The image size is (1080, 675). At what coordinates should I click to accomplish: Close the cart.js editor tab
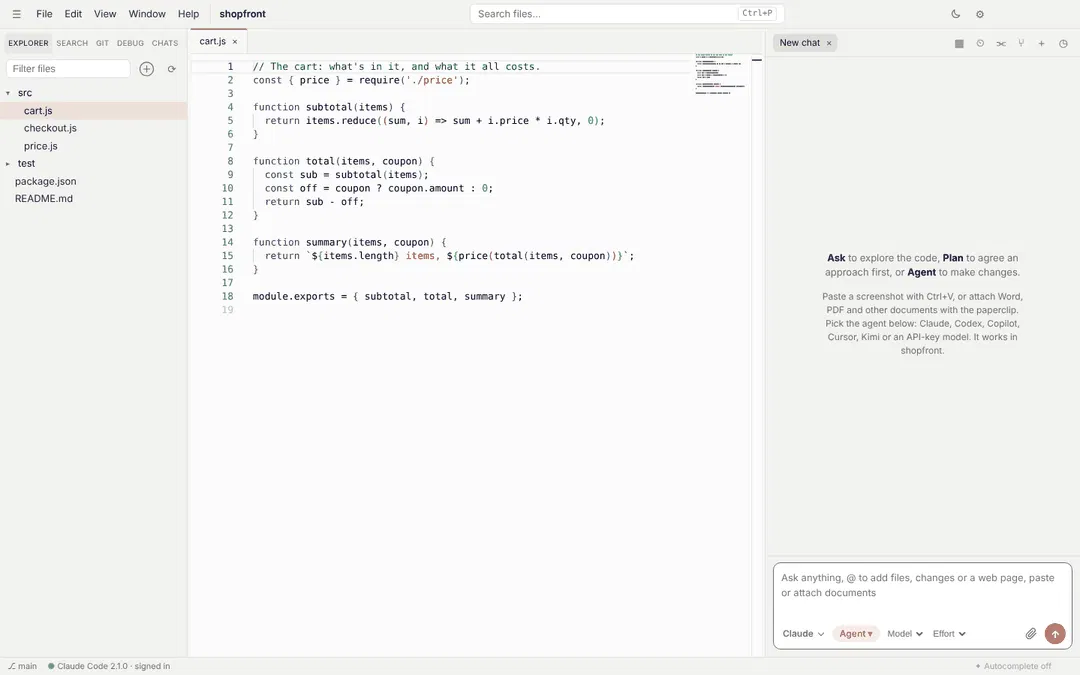(235, 42)
